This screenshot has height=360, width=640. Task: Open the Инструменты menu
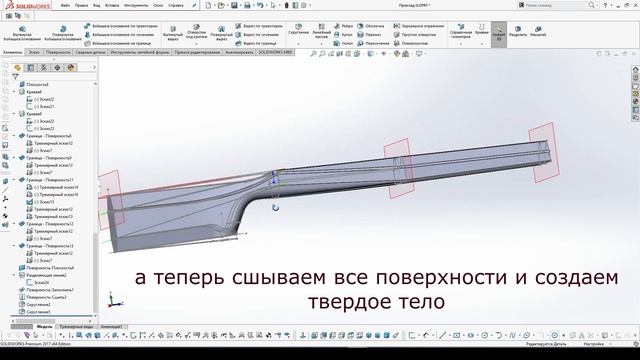coord(136,6)
